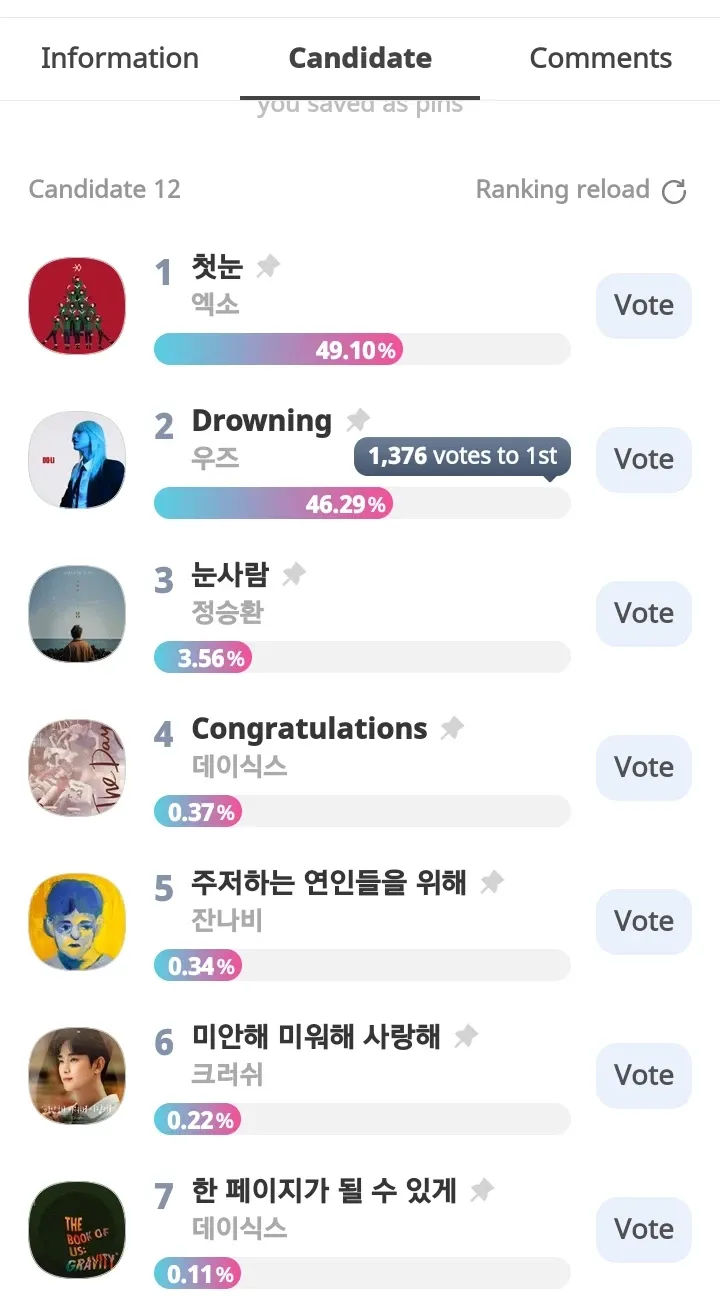Image resolution: width=720 pixels, height=1301 pixels.
Task: Open the Drowning album cover thumbnail
Action: [x=77, y=459]
